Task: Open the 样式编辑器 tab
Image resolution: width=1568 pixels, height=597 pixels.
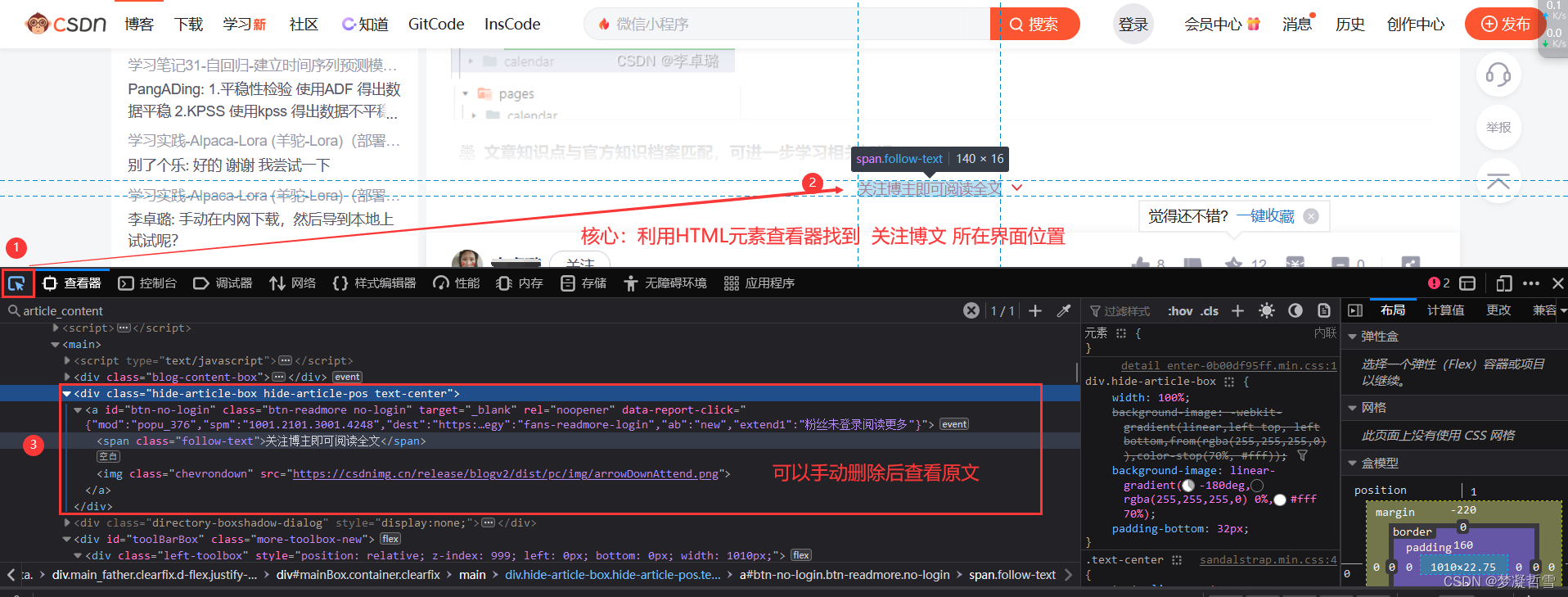Action: tap(375, 283)
